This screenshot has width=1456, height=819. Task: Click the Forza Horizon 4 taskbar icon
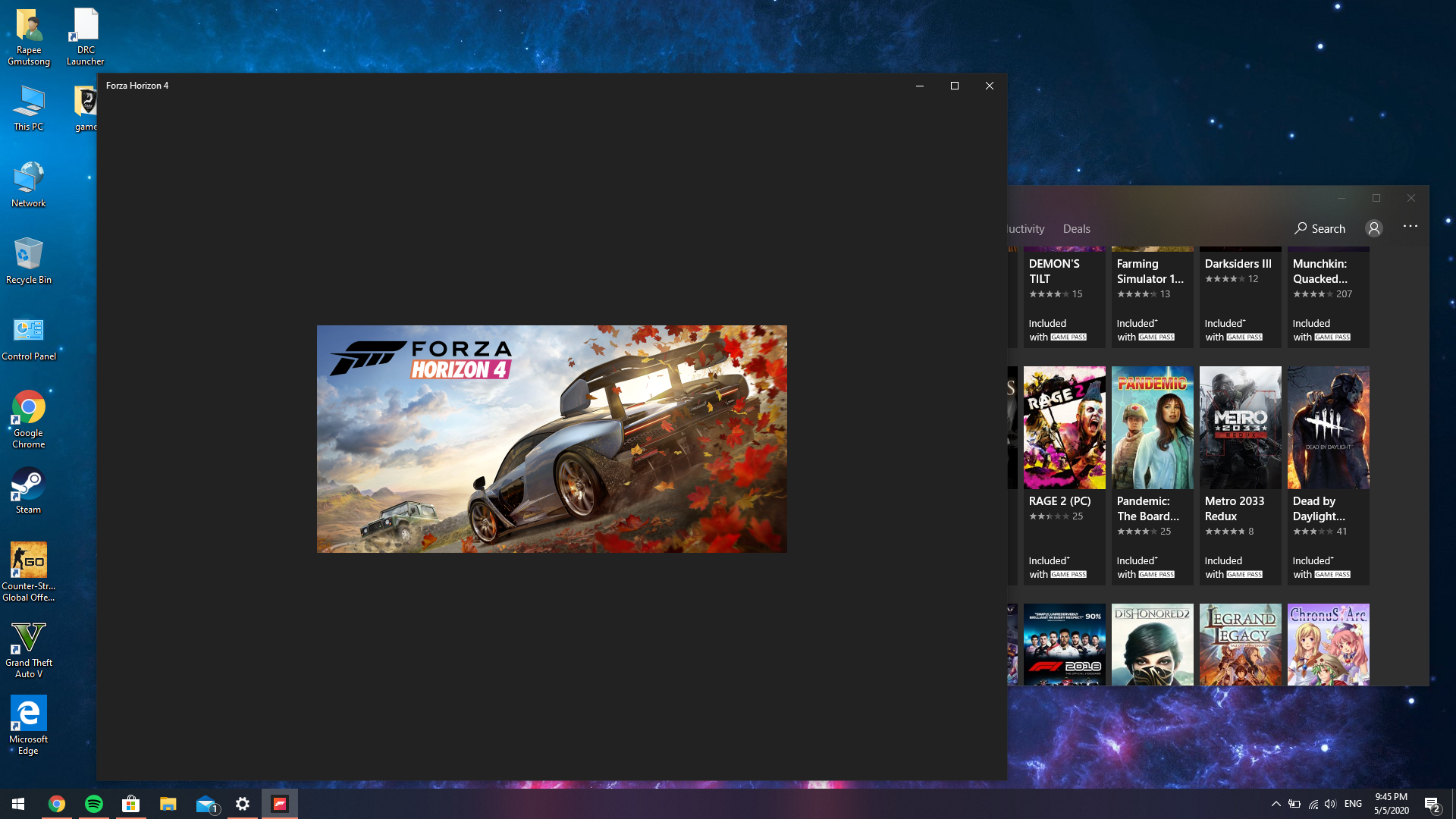(x=280, y=804)
